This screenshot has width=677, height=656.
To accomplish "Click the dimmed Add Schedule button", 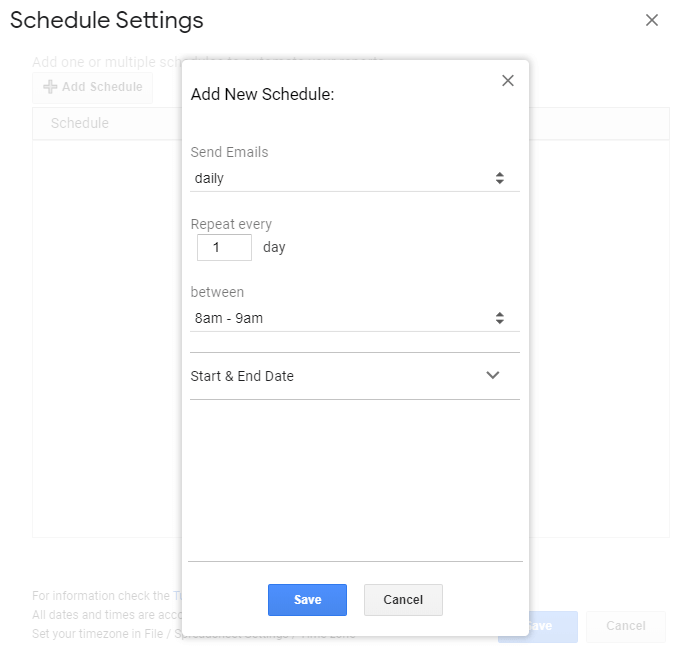I will (x=102, y=87).
